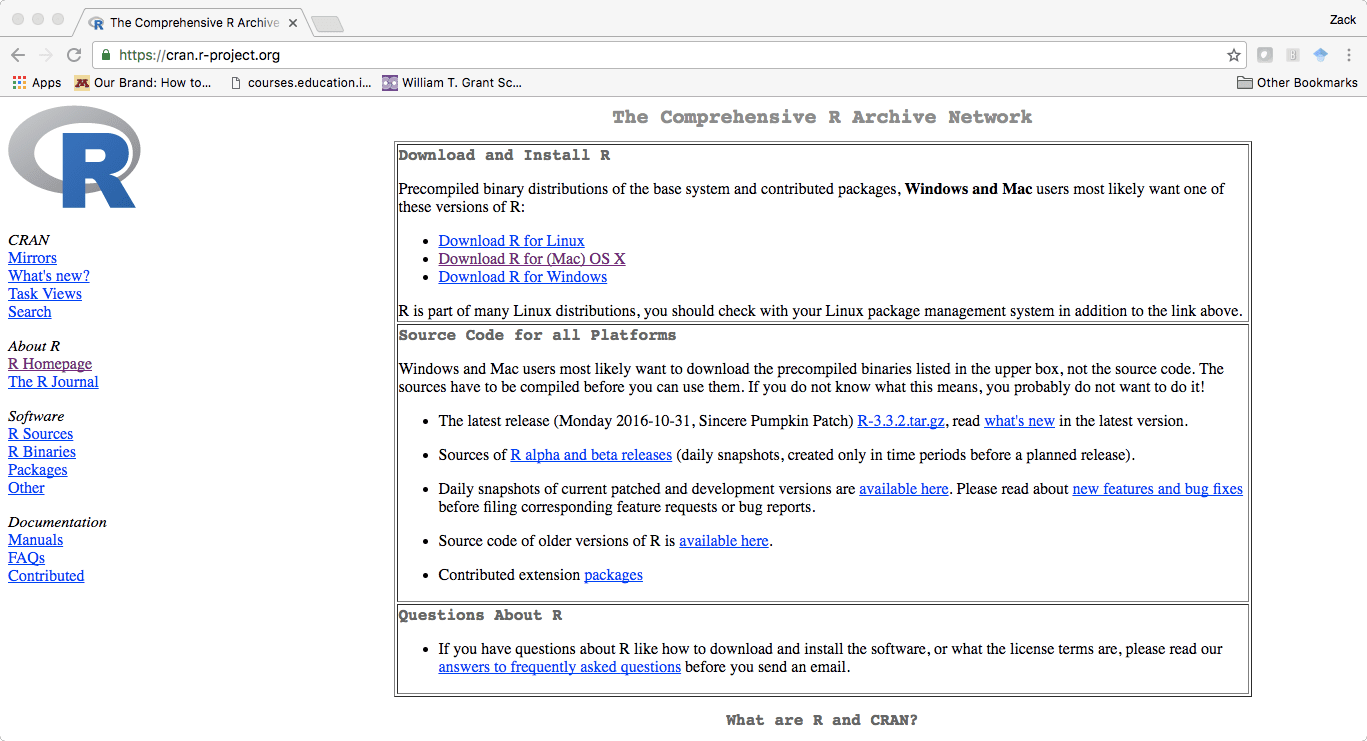Close the Comprehensive R Archive tab
The width and height of the screenshot is (1367, 741).
(x=294, y=22)
